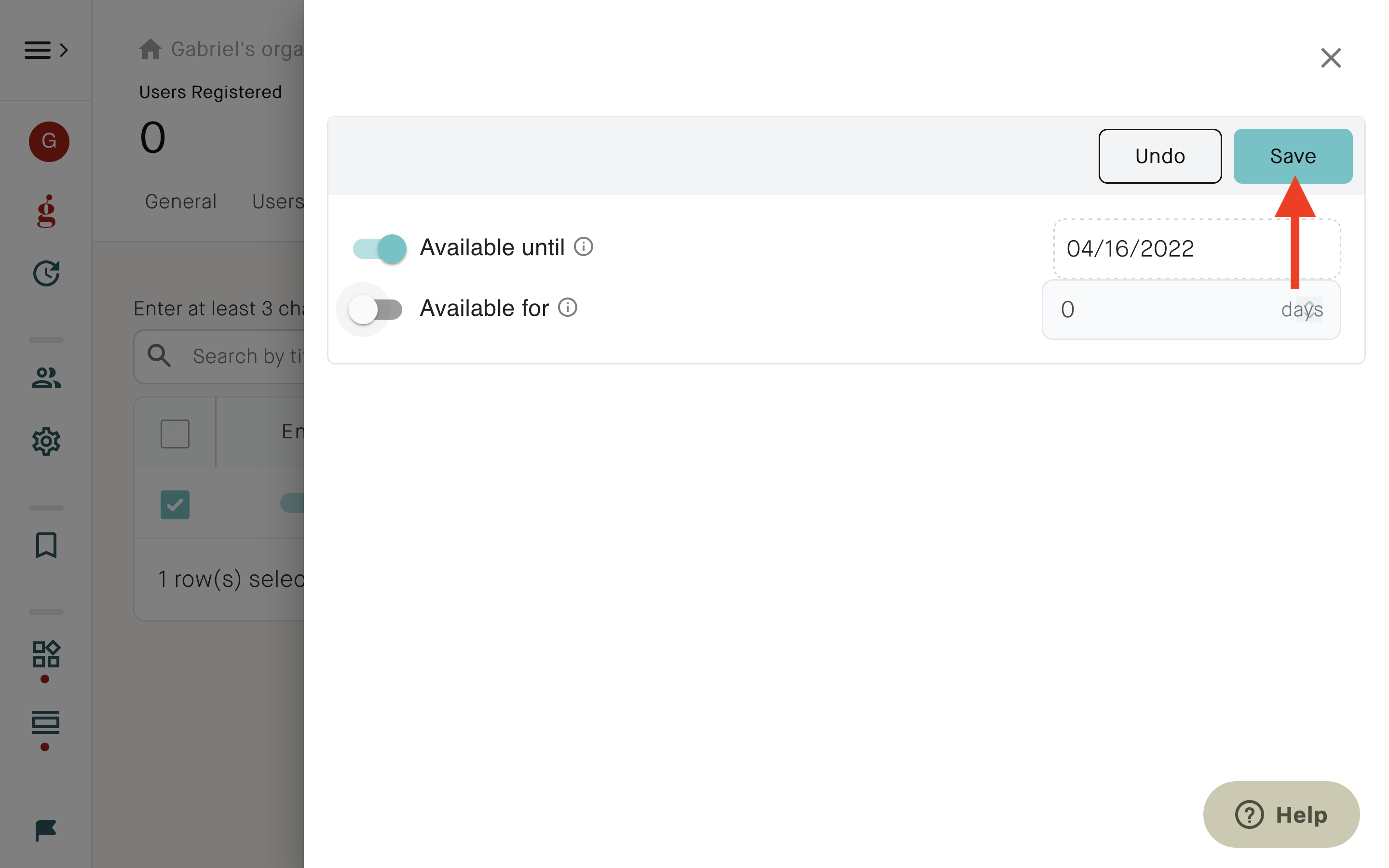This screenshot has height=868, width=1389.
Task: Turn off the Available until toggle
Action: (380, 248)
